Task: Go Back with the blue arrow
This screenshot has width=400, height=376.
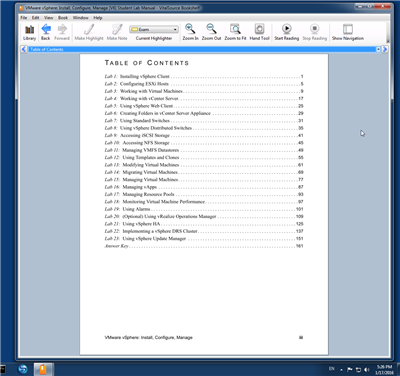Action: (46, 32)
